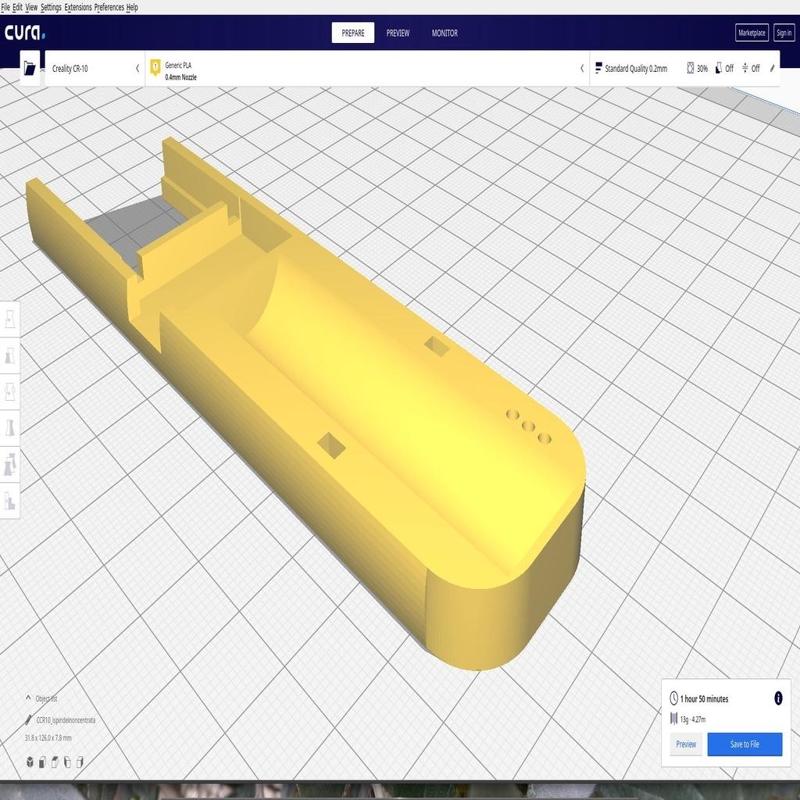Switch to the right side view icon
This screenshot has width=800, height=800.
click(80, 762)
